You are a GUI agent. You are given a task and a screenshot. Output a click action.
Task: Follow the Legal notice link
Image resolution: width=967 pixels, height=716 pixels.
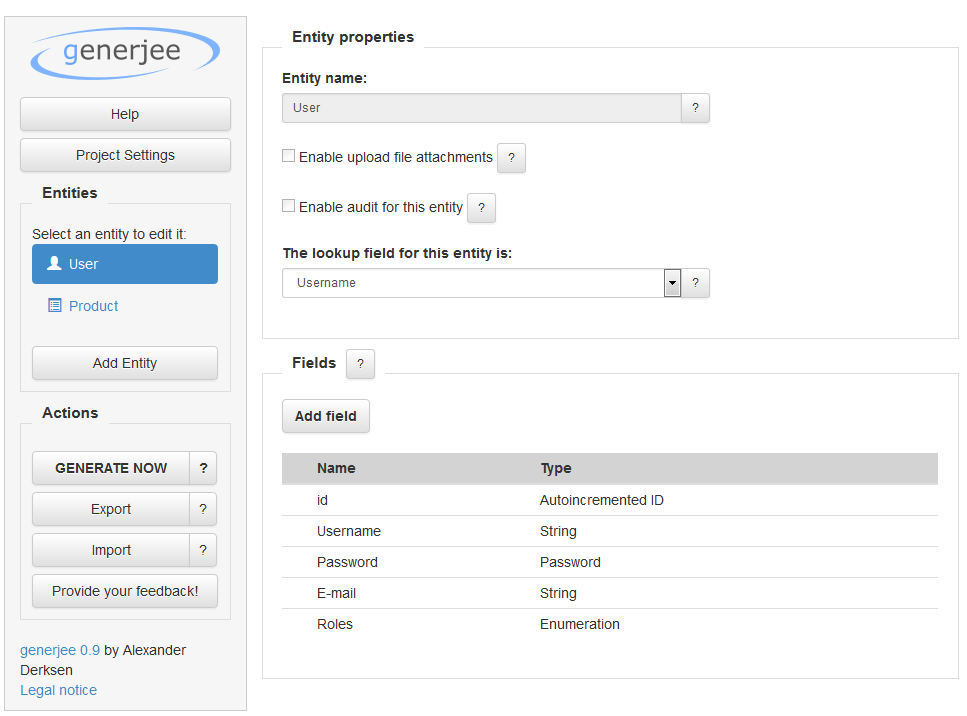[59, 690]
